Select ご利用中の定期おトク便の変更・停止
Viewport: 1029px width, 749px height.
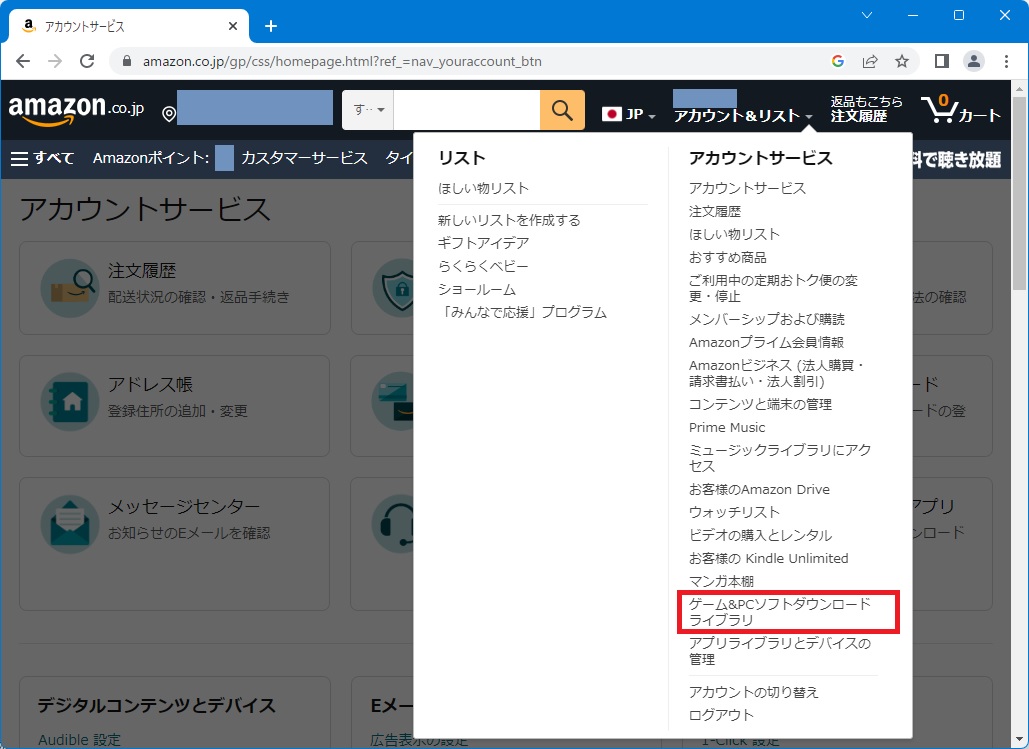(x=773, y=288)
